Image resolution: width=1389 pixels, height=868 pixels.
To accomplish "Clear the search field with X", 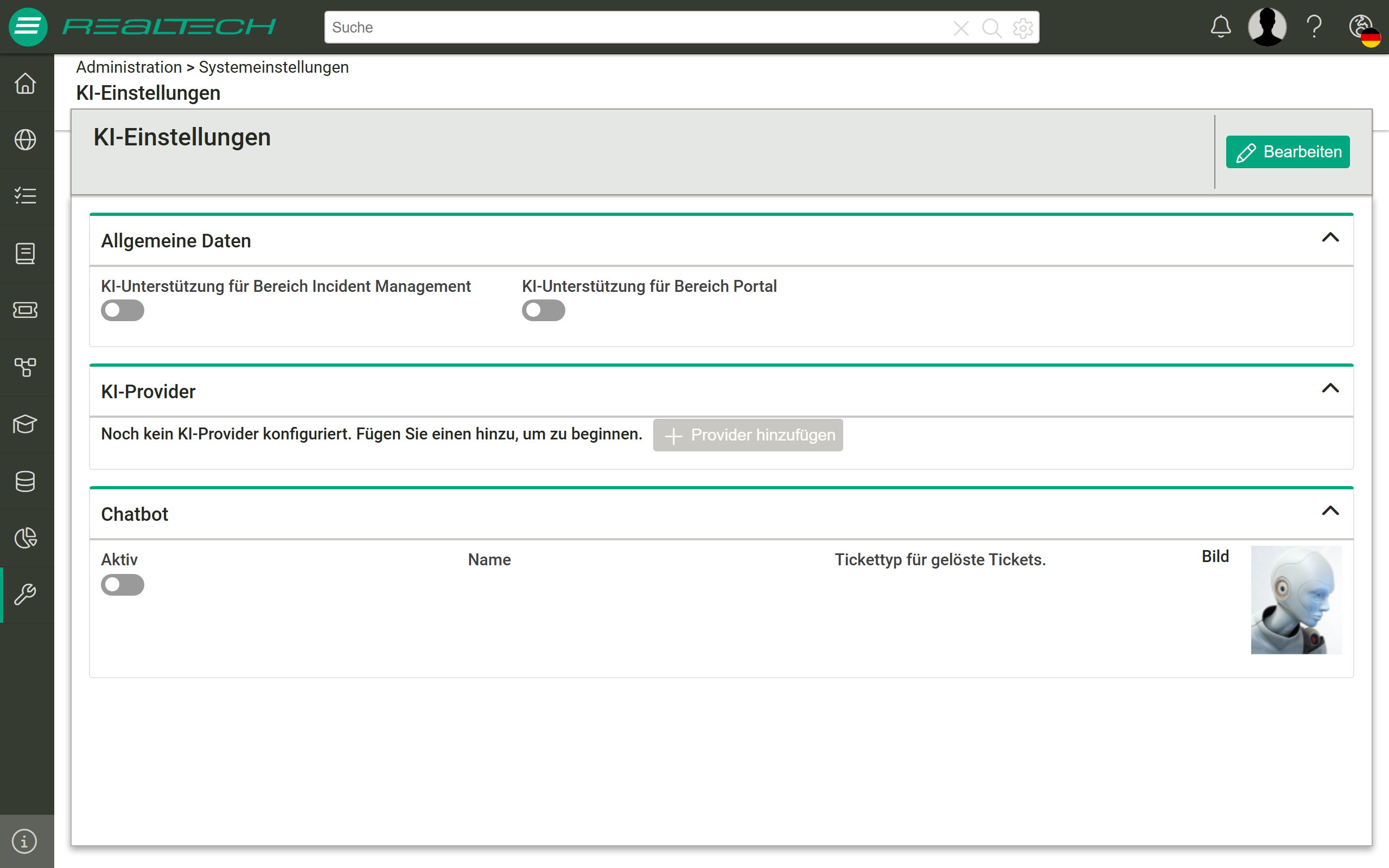I will point(961,28).
